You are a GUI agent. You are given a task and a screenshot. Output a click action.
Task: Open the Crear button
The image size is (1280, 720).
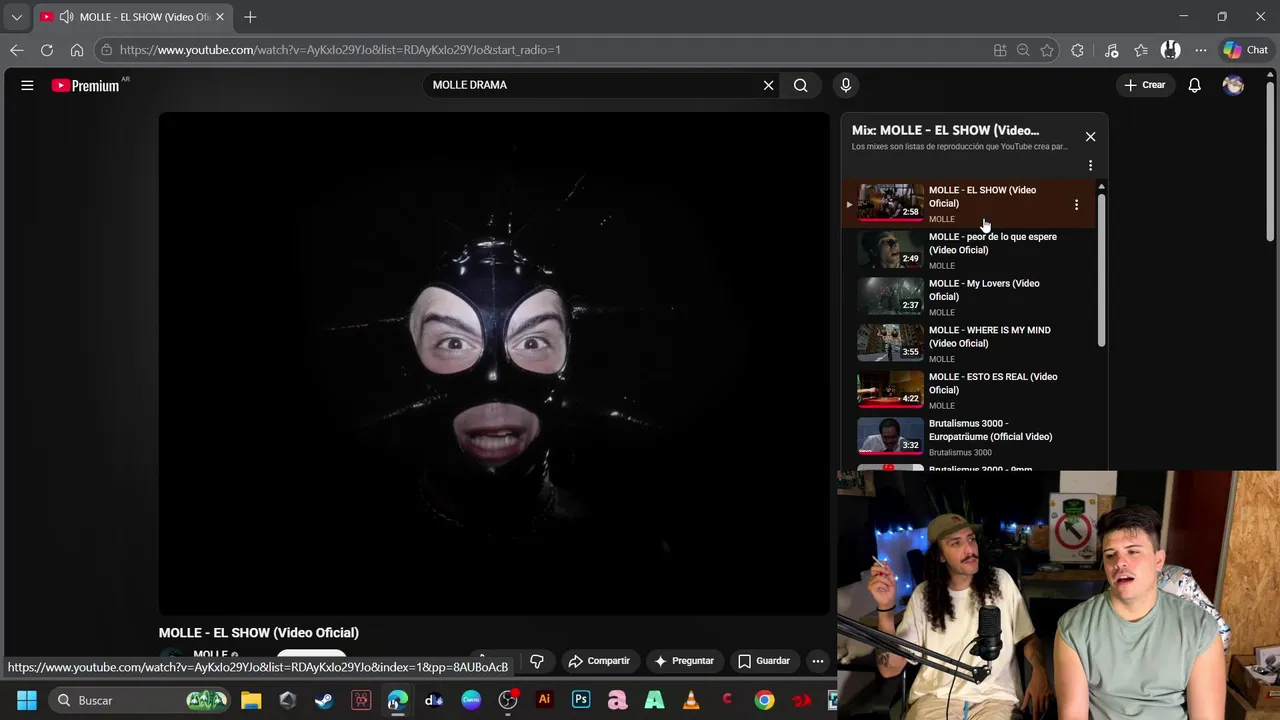[x=1144, y=85]
